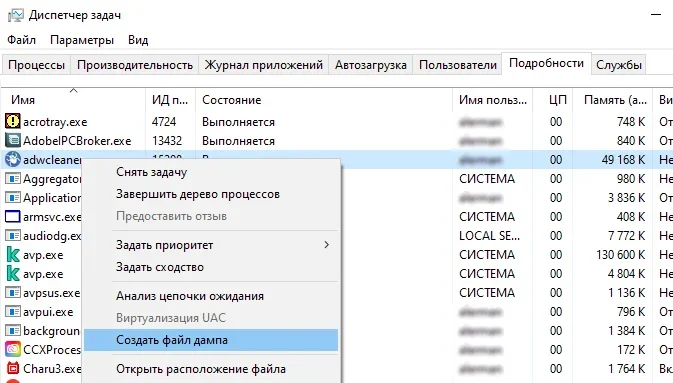Click the LOCAL SE... user name cell
The width and height of the screenshot is (673, 383).
point(489,236)
